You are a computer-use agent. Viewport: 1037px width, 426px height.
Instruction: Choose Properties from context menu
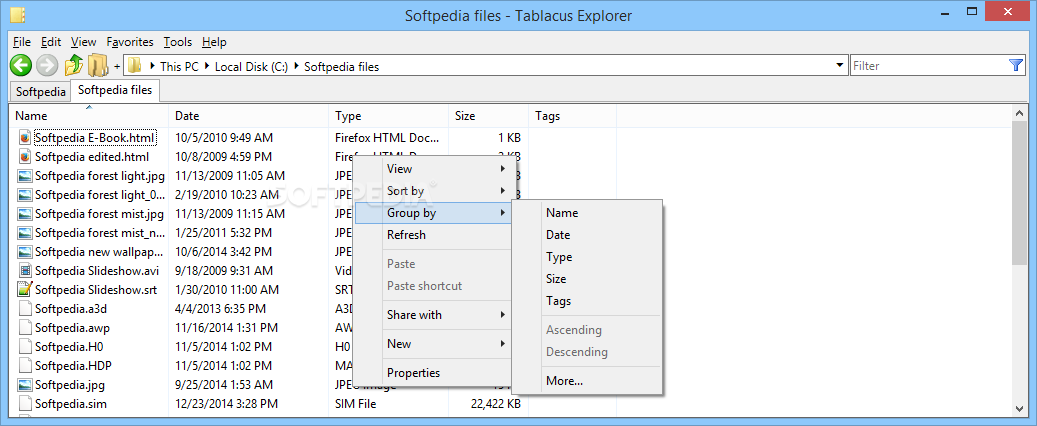[x=413, y=372]
